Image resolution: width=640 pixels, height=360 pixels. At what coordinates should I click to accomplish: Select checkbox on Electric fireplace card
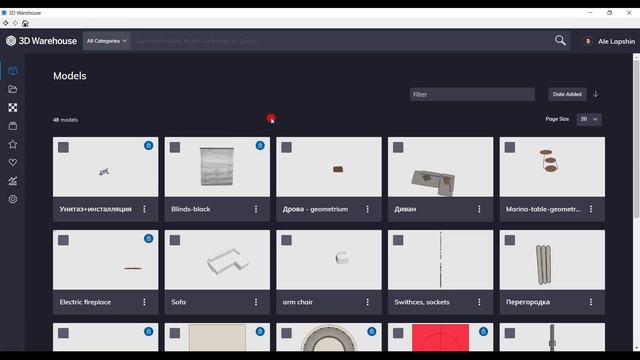(63, 240)
